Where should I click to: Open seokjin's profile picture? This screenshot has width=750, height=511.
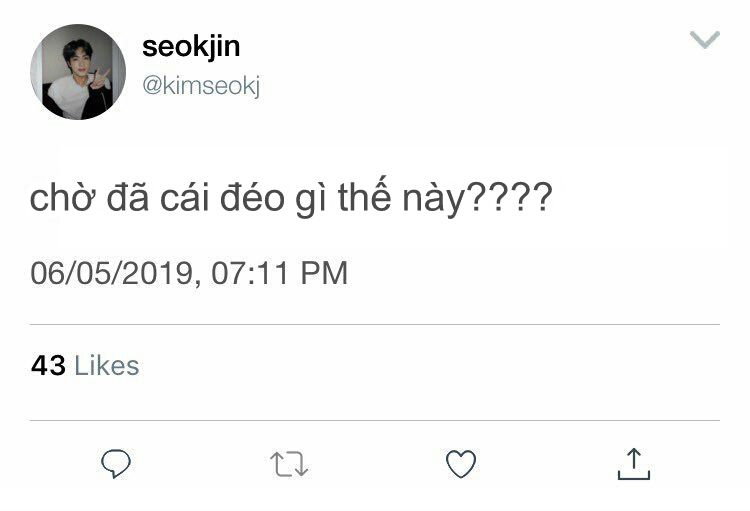click(x=78, y=72)
